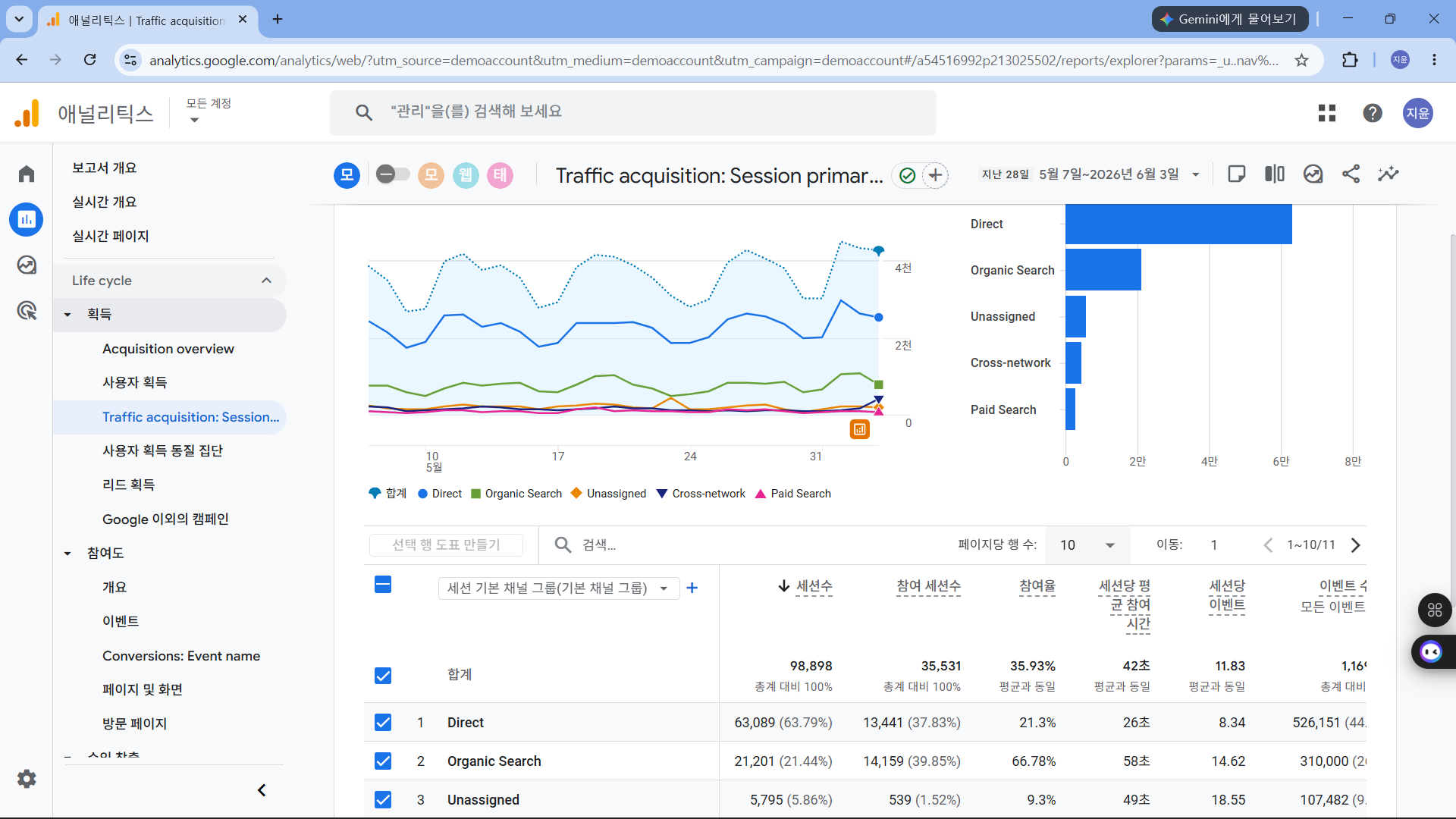Share this report

click(x=1351, y=174)
